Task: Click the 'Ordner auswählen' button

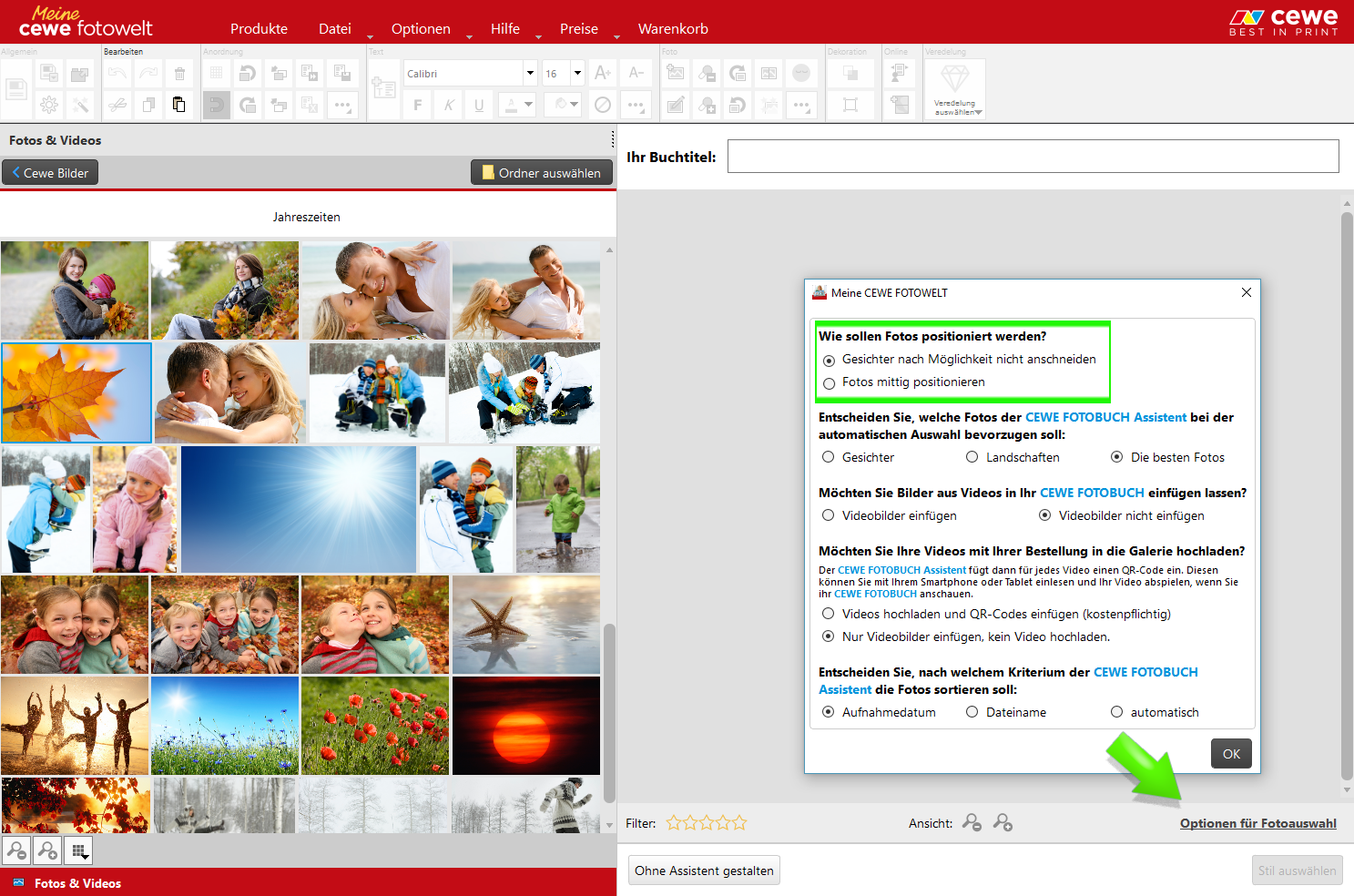Action: coord(541,173)
